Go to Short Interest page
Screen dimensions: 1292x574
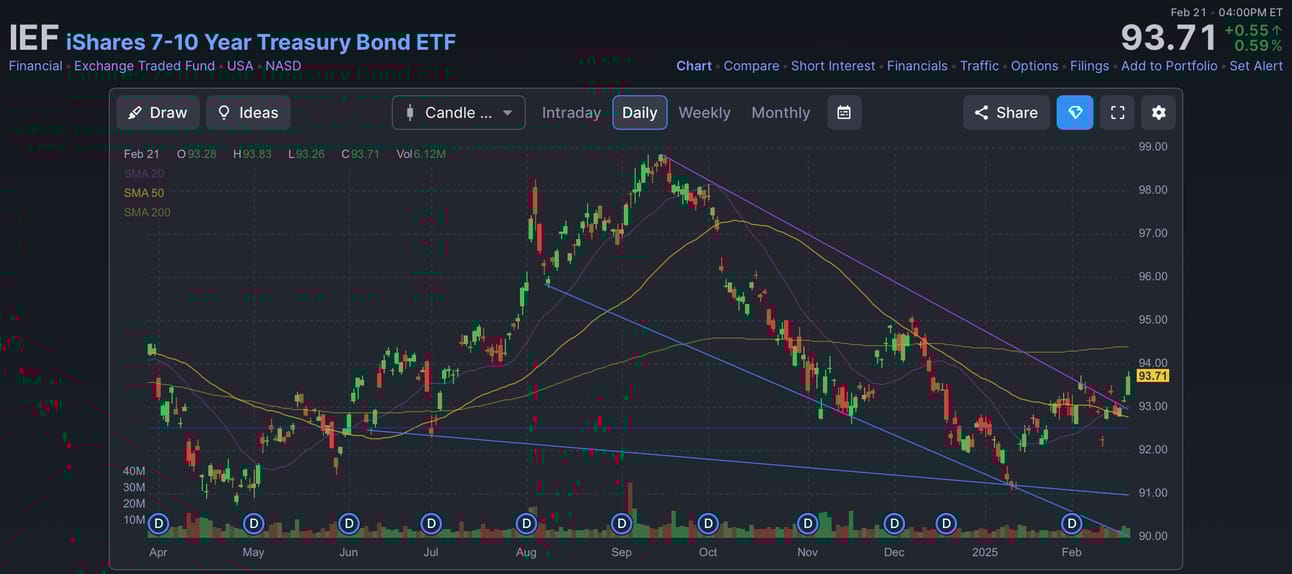pos(833,66)
